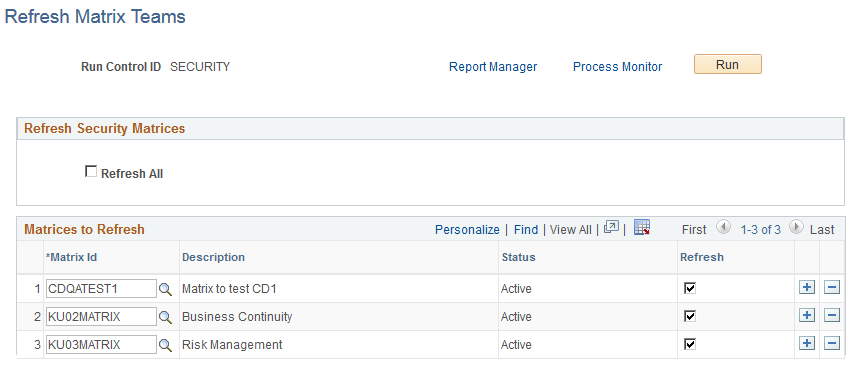Screen dimensions: 860x368
Task: Download grid to spreadsheet icon
Action: (642, 228)
